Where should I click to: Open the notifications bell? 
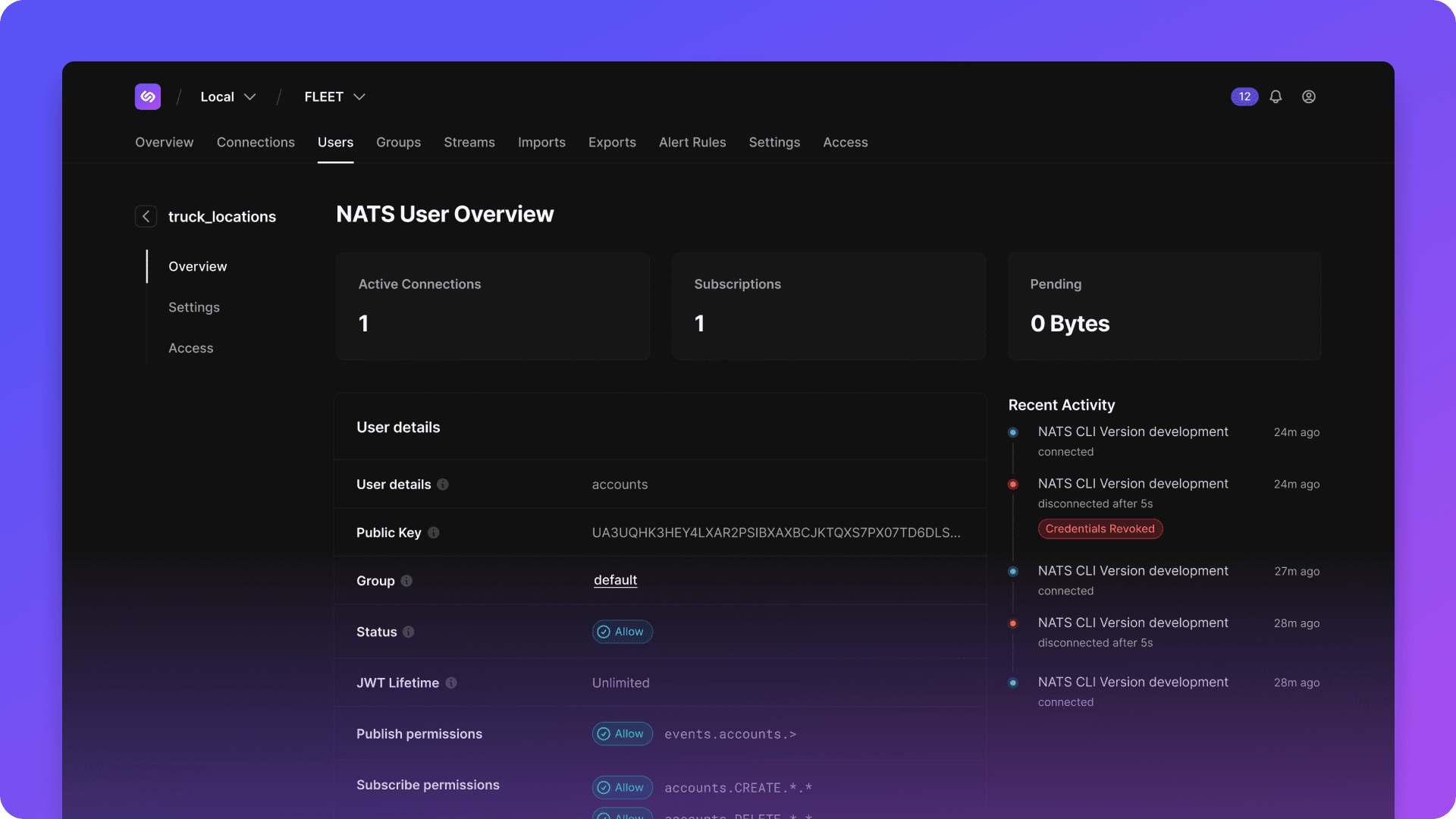coord(1276,96)
